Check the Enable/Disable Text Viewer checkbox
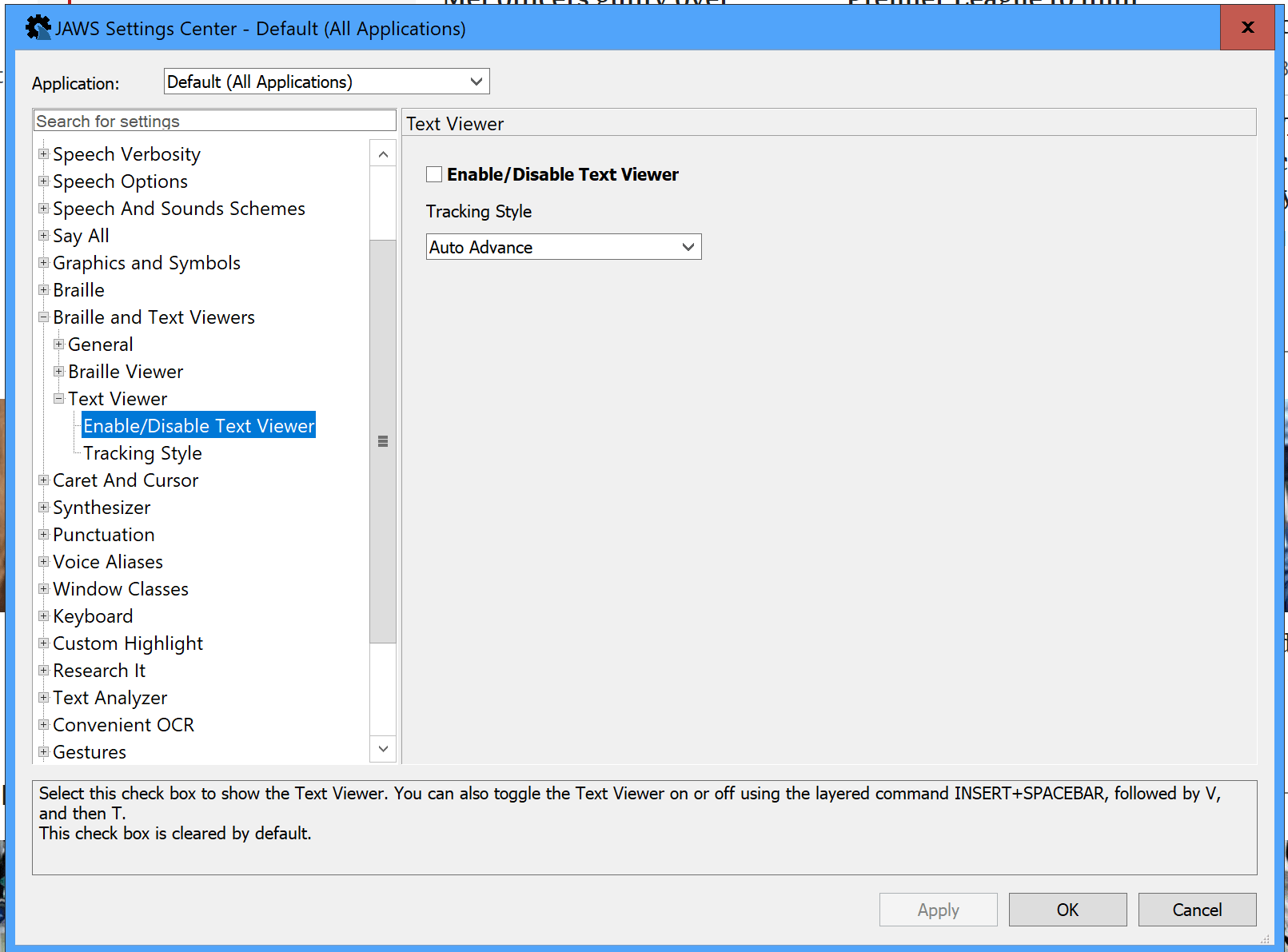This screenshot has height=952, width=1288. (x=434, y=173)
